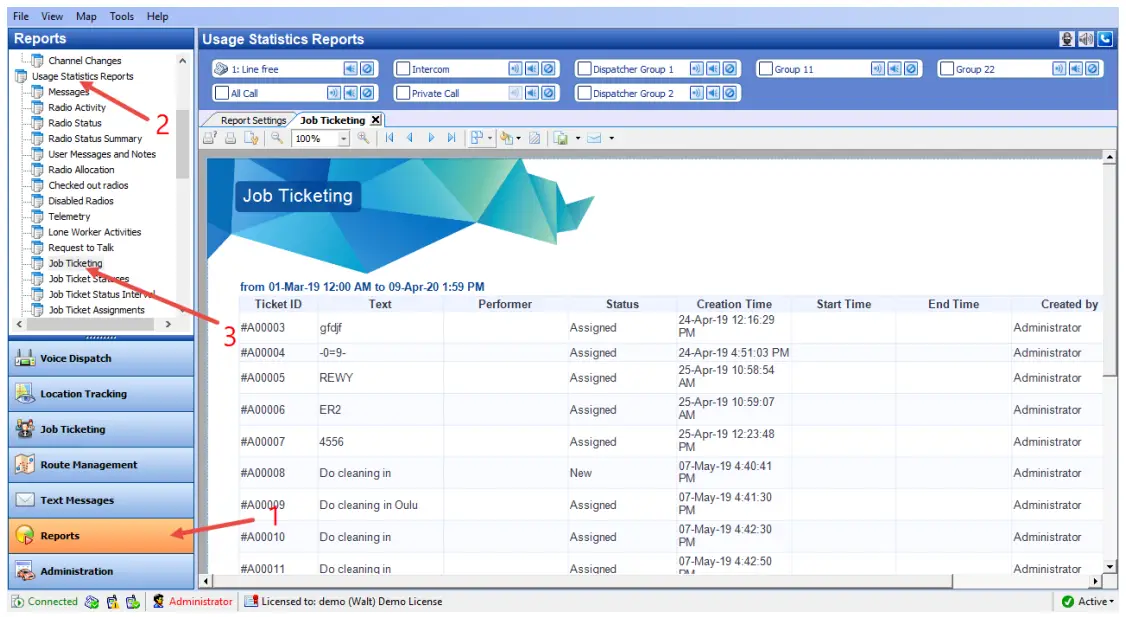
Task: Print the Job Ticketing report
Action: tap(231, 138)
